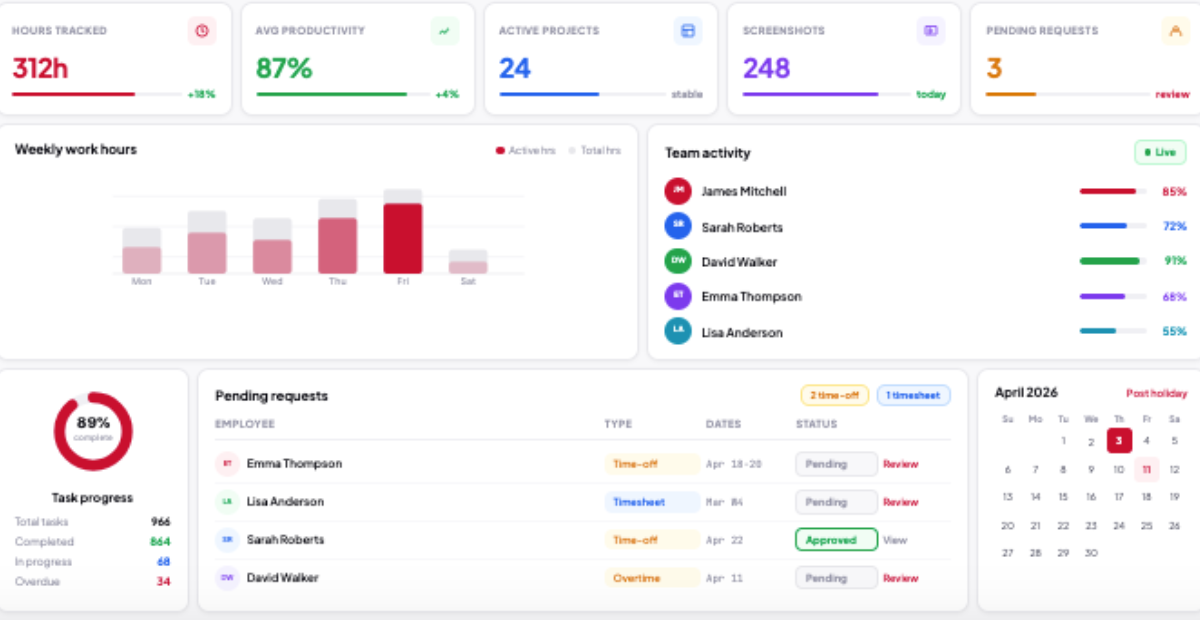Filter by 1 timesheet badge
Viewport: 1200px width, 620px height.
pos(914,396)
